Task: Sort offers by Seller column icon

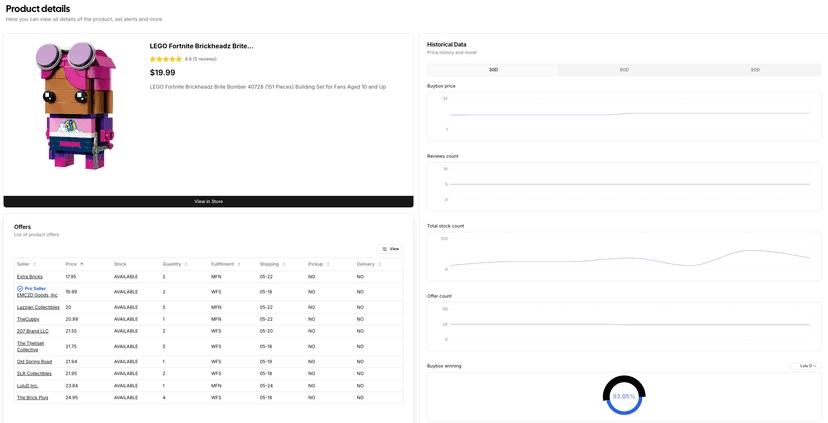Action: click(x=34, y=264)
